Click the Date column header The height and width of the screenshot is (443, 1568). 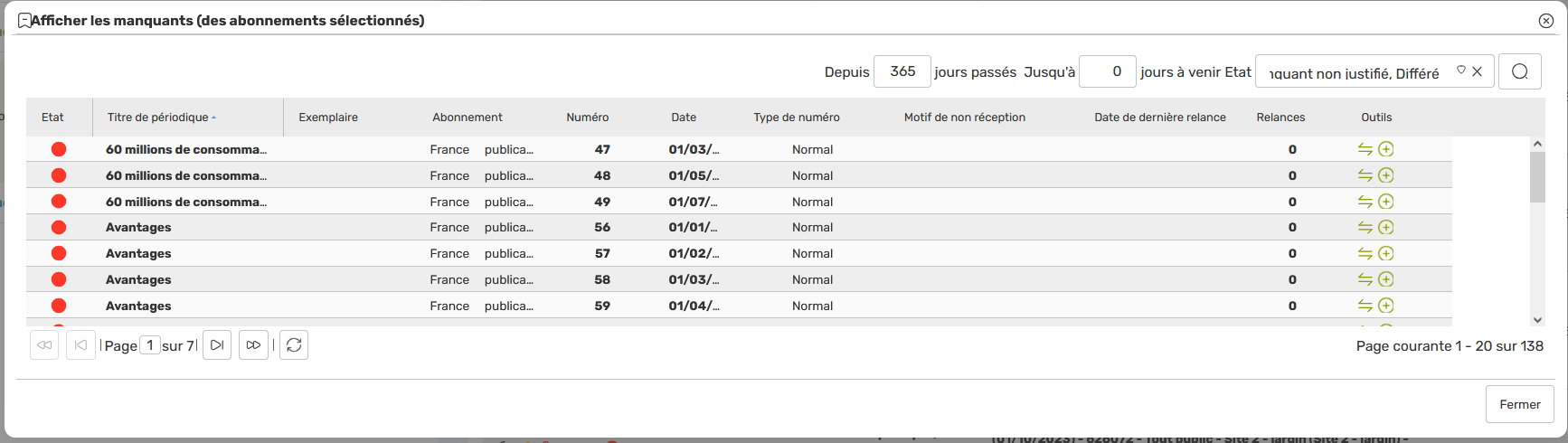click(684, 118)
